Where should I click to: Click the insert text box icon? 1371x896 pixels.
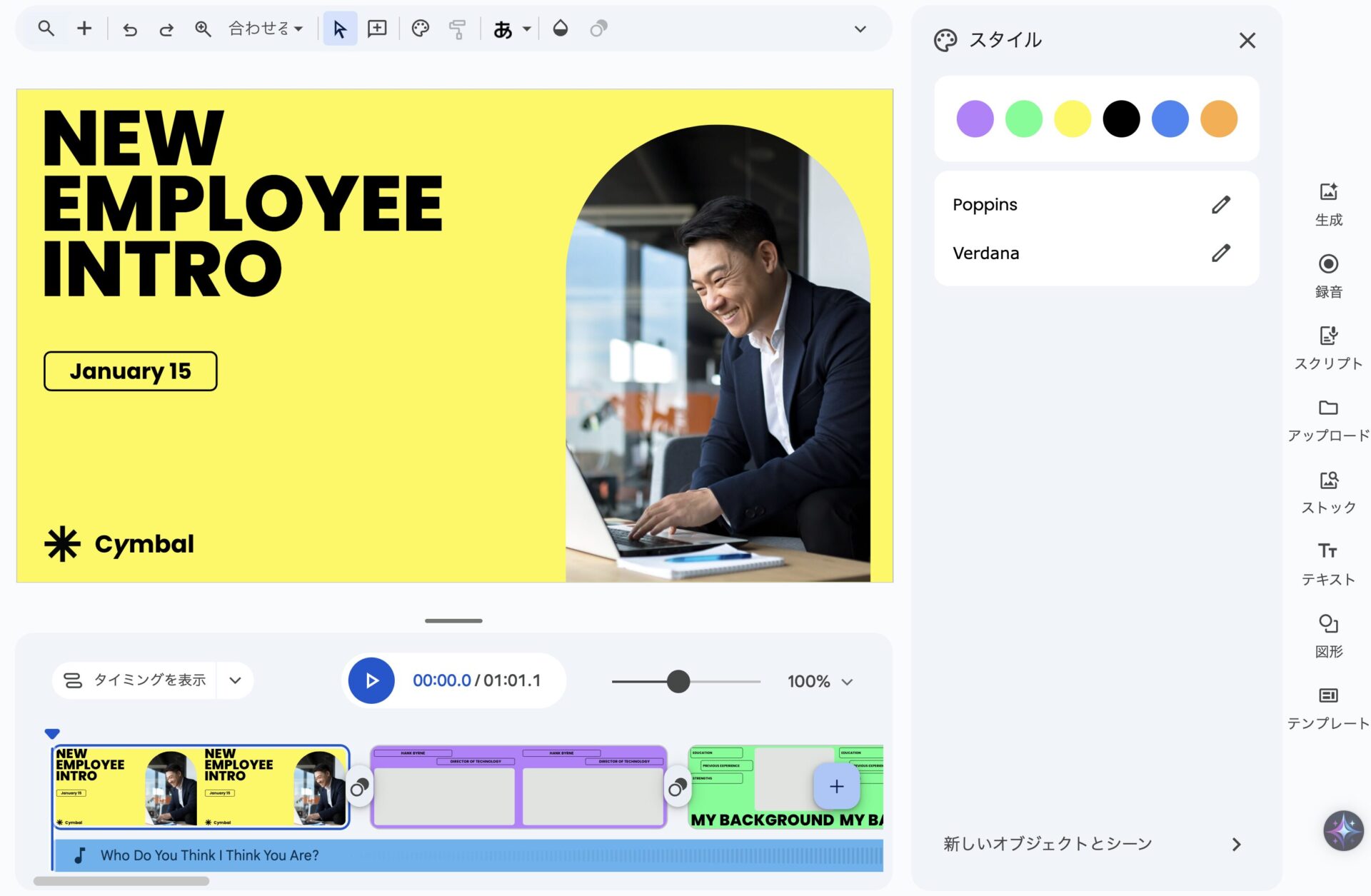point(376,29)
